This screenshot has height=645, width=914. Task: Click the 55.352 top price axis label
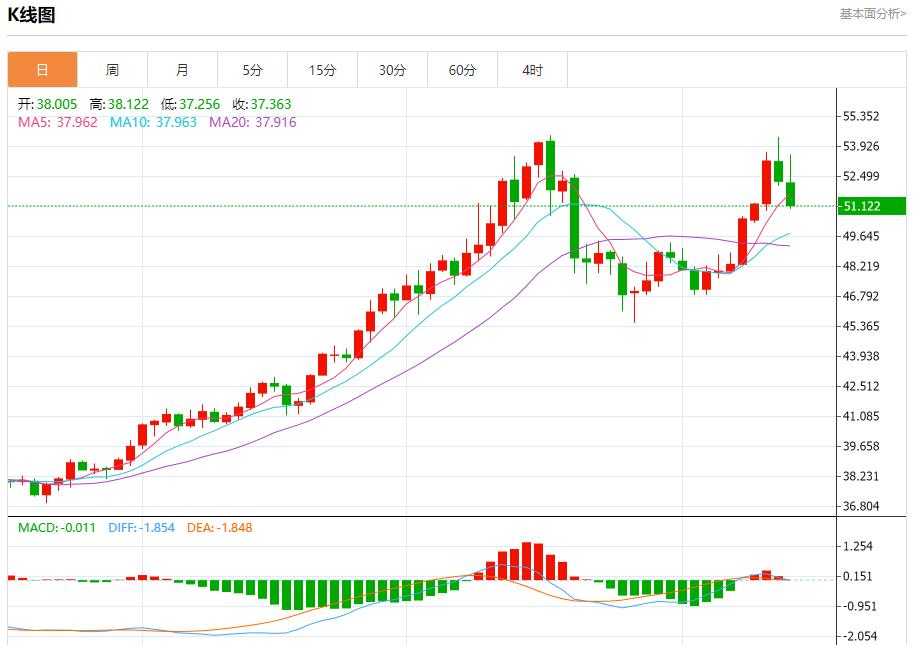[x=861, y=116]
